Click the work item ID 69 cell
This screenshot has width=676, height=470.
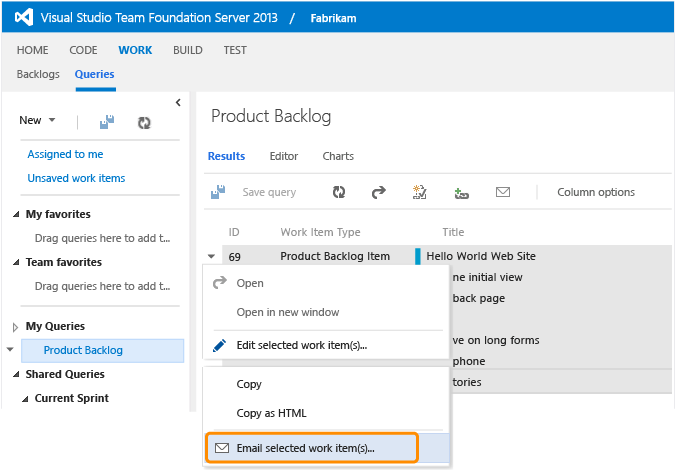click(x=235, y=257)
